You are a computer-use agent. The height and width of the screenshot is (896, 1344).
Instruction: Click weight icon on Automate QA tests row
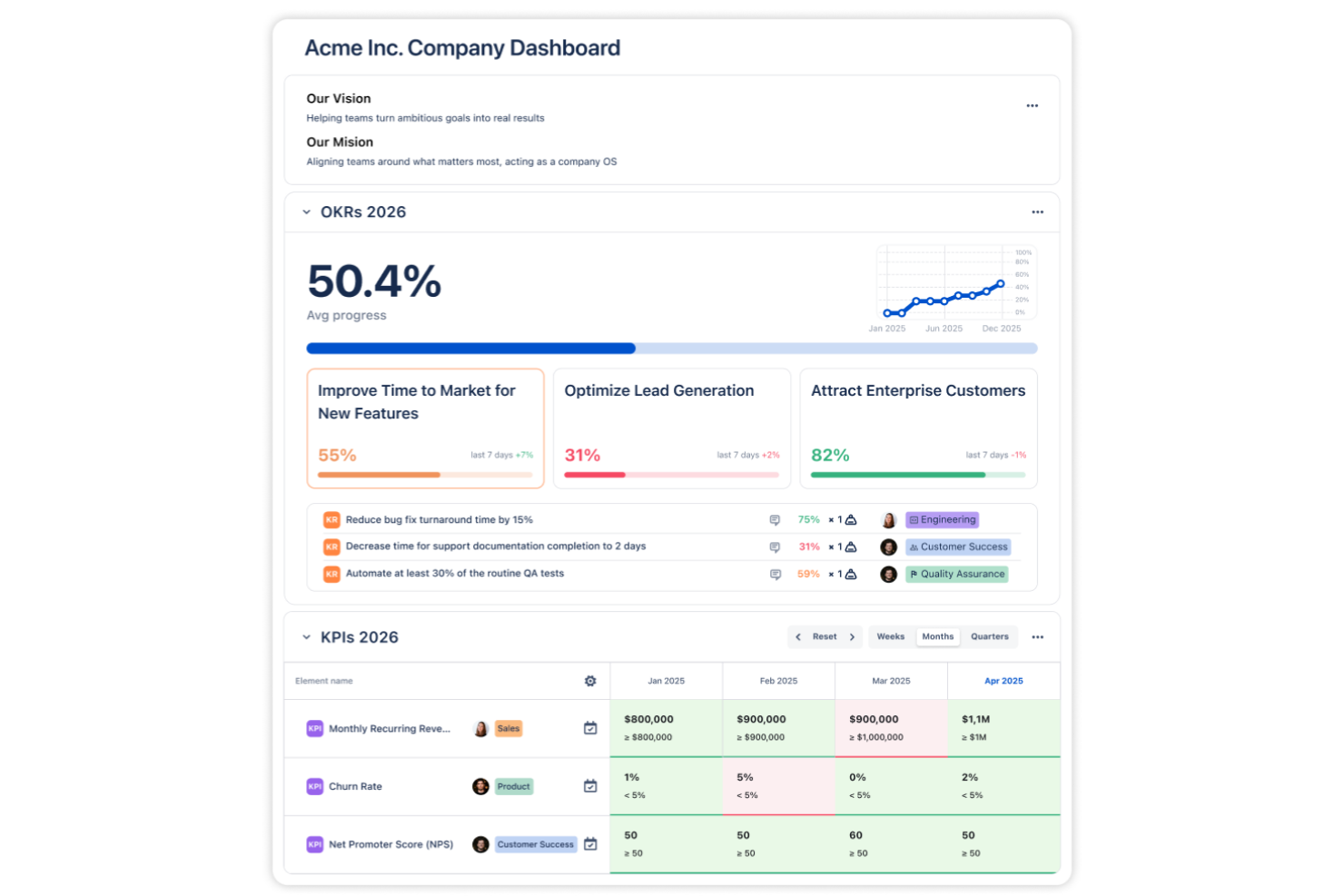[851, 575]
